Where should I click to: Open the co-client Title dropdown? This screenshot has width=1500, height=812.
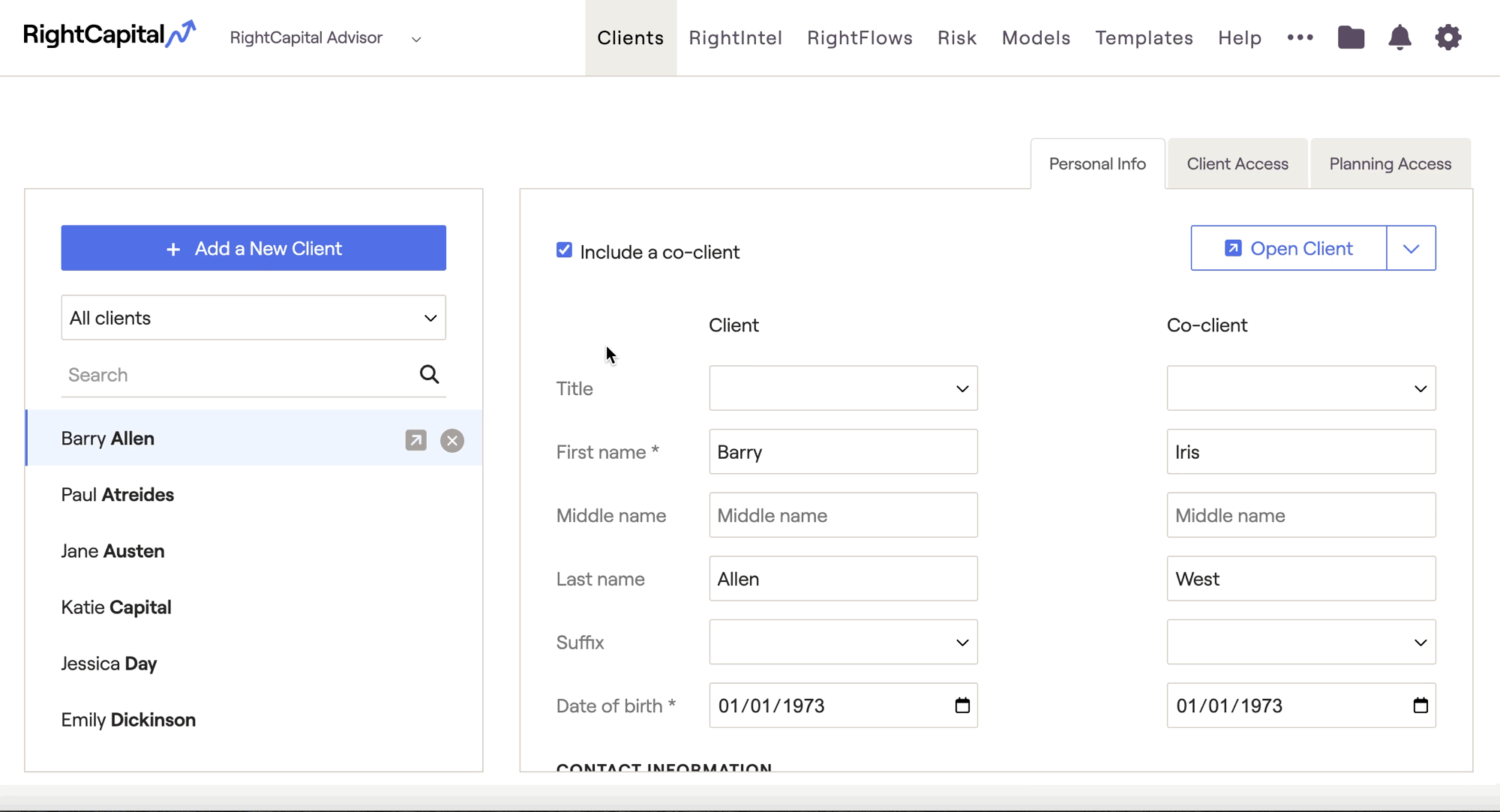pos(1301,388)
